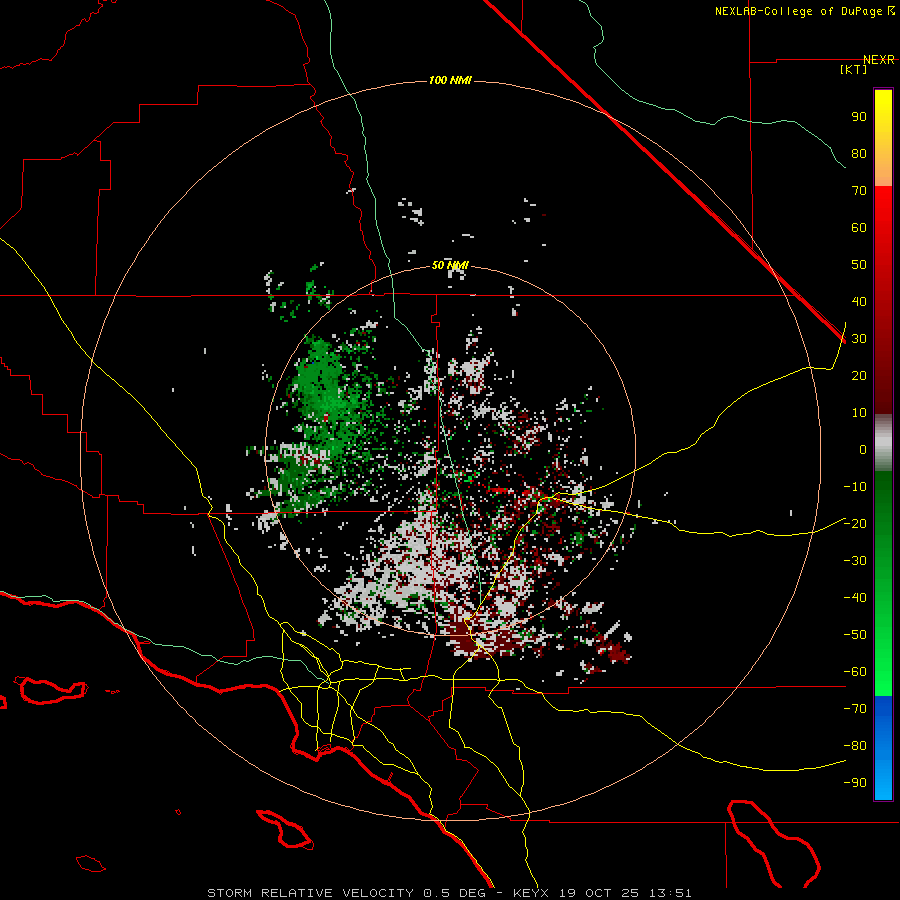This screenshot has width=900, height=900.
Task: Click the "KEYX" radar site identifier
Action: click(x=531, y=893)
